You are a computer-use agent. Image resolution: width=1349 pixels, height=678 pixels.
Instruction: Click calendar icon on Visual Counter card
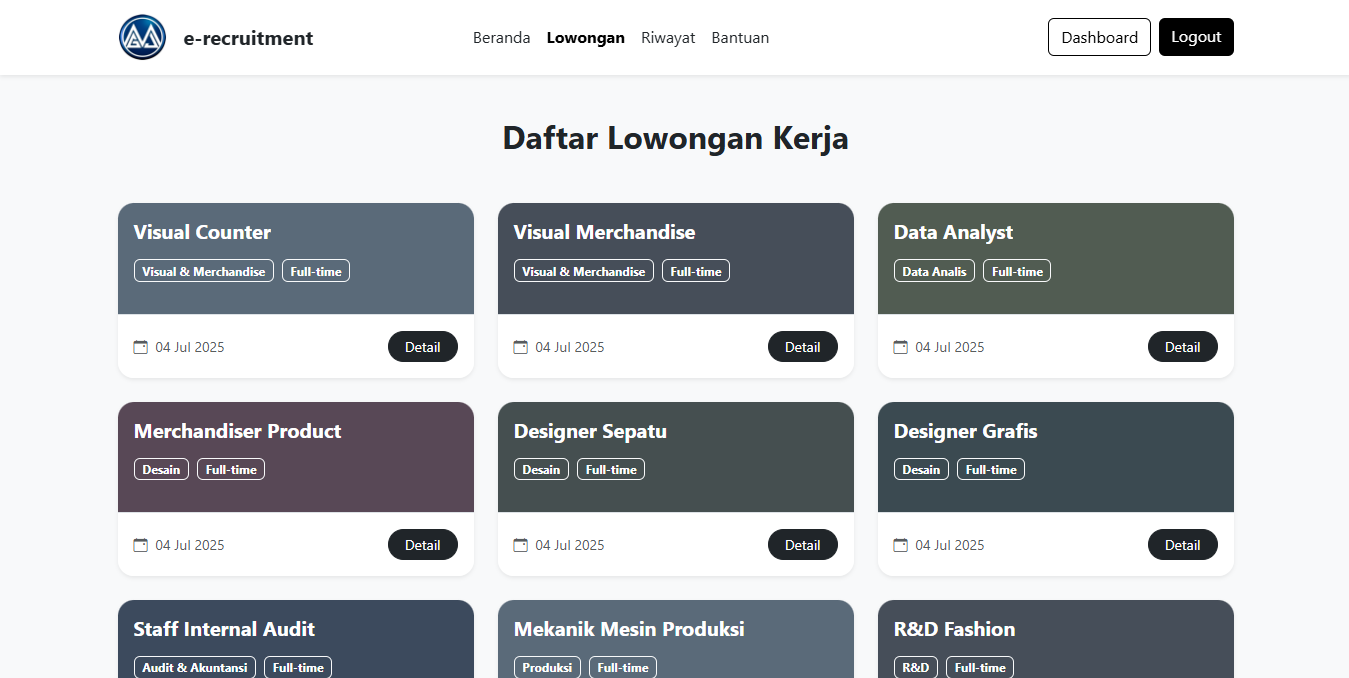tap(141, 347)
